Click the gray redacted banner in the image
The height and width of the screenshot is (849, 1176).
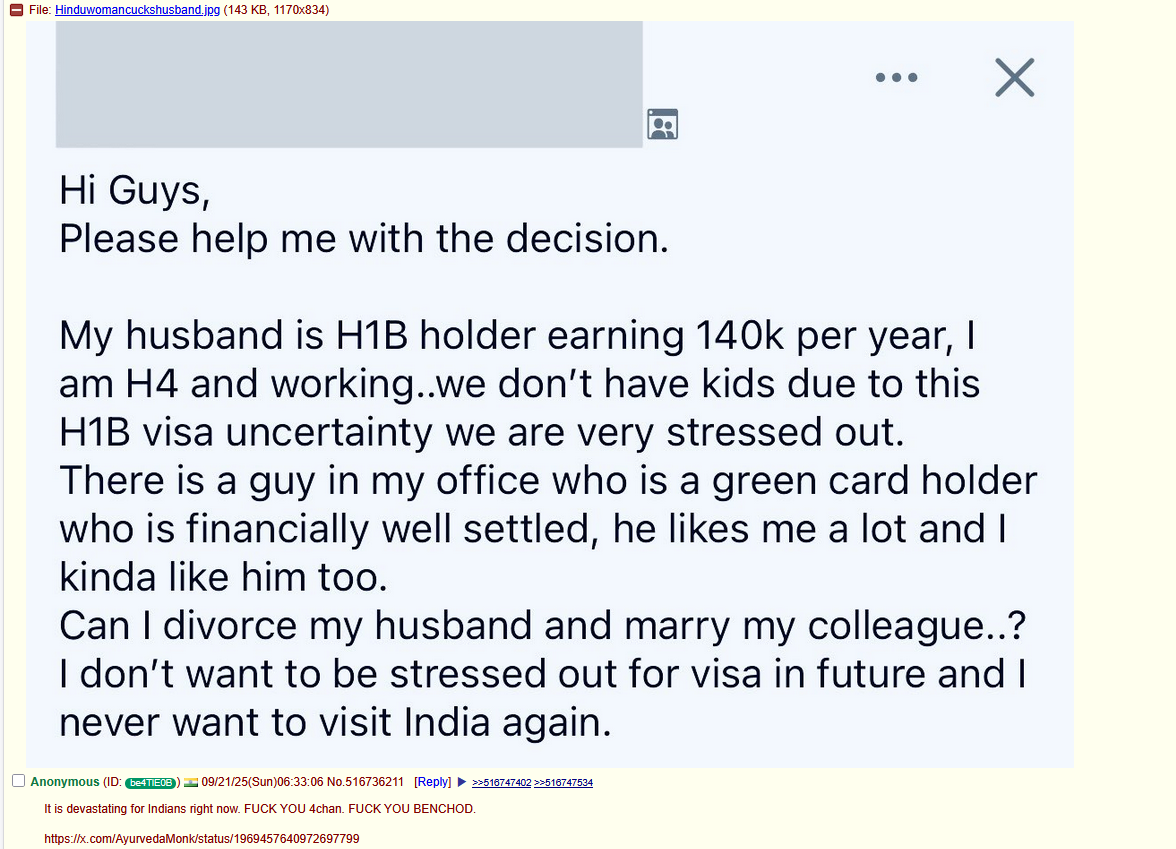[x=349, y=84]
